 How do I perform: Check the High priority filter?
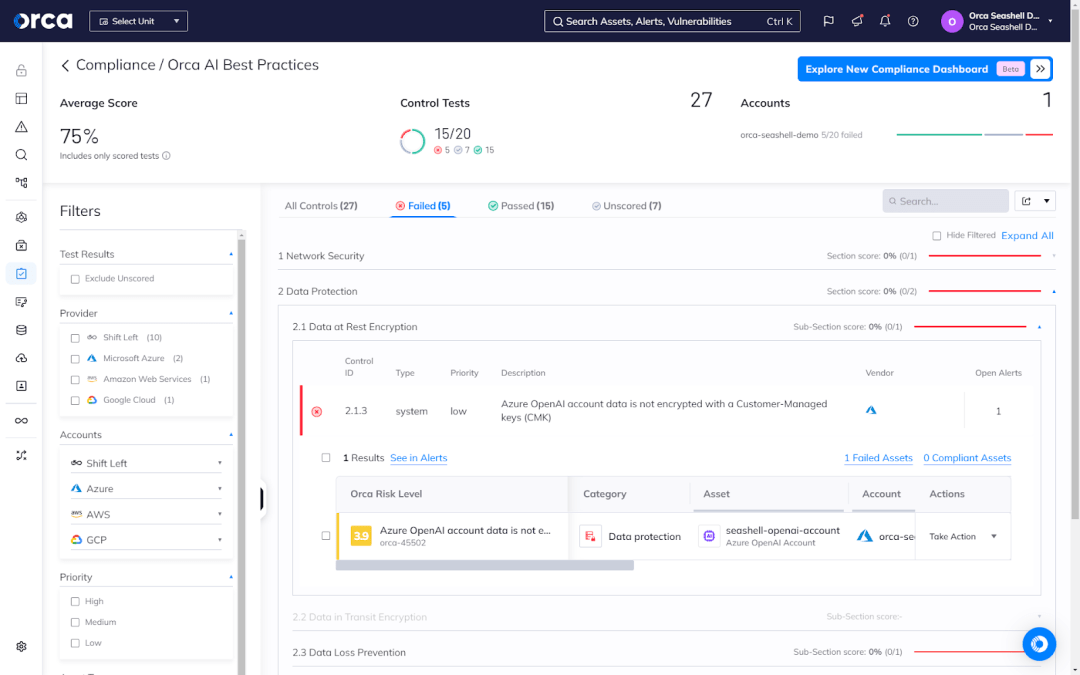point(75,602)
